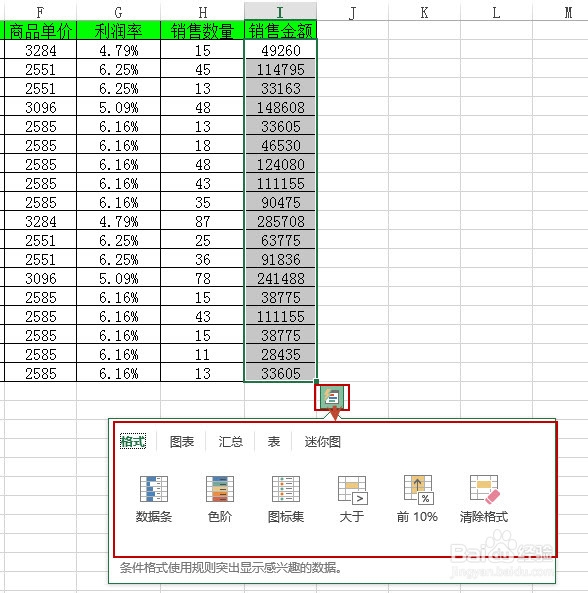Select column I header

pos(280,12)
